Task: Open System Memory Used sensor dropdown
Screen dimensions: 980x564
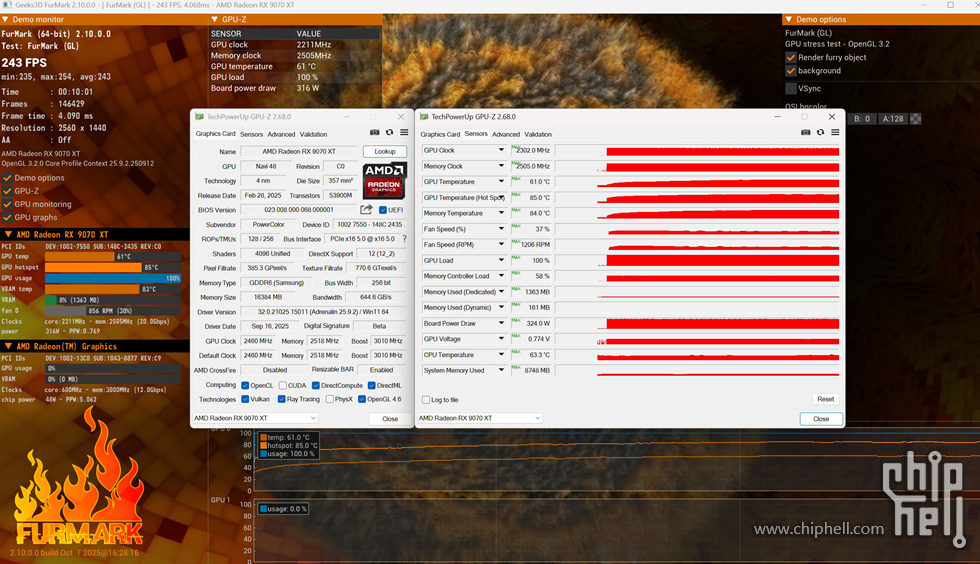Action: pos(501,370)
